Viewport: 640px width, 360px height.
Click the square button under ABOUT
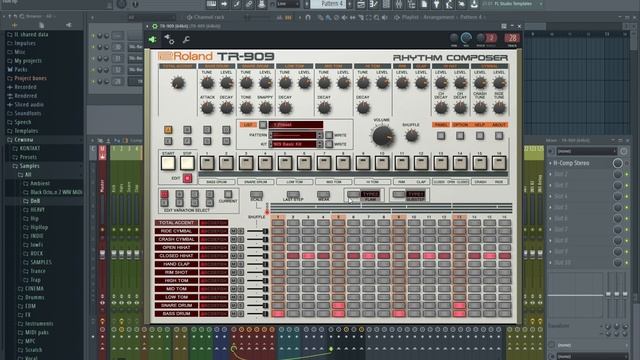[x=499, y=136]
